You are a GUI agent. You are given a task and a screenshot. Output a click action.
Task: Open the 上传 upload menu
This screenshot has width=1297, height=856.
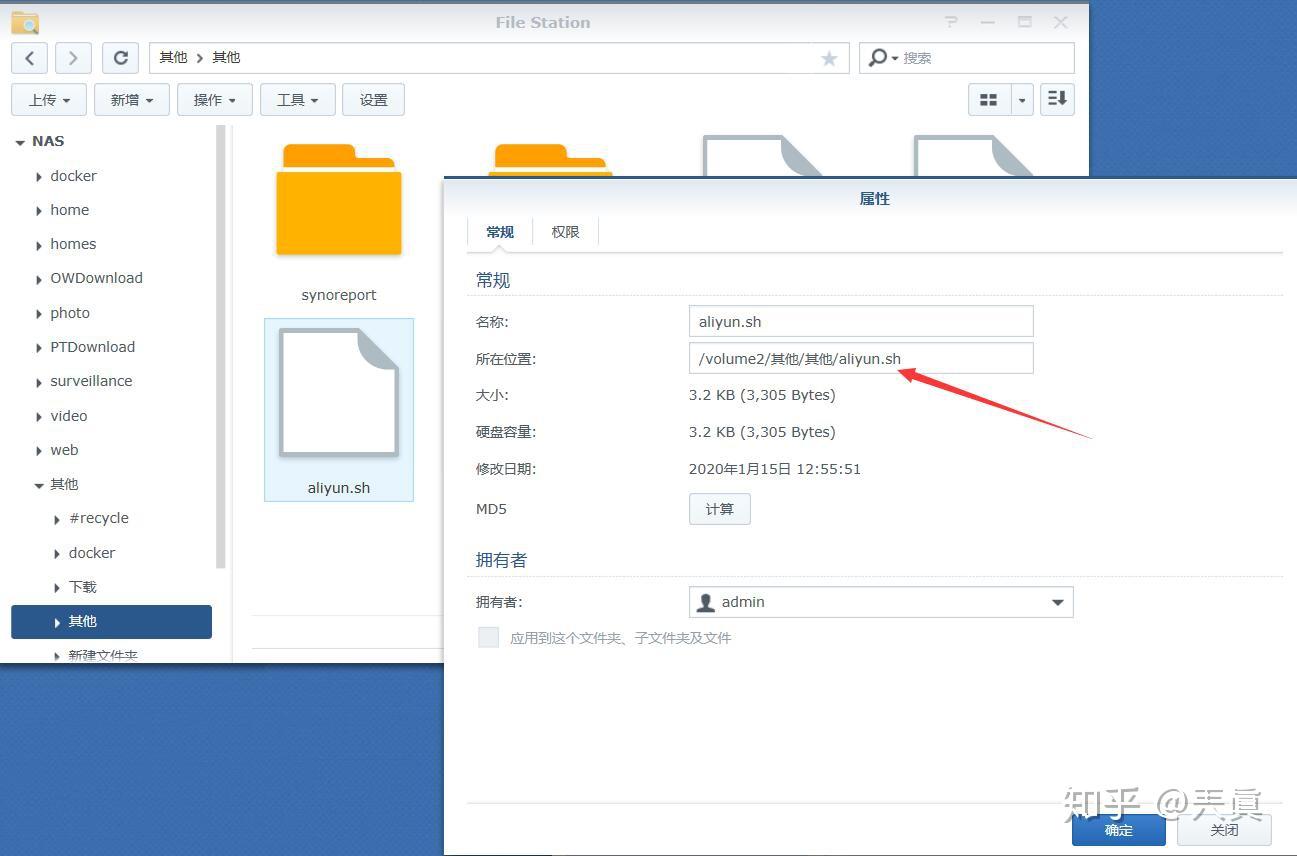coord(48,99)
